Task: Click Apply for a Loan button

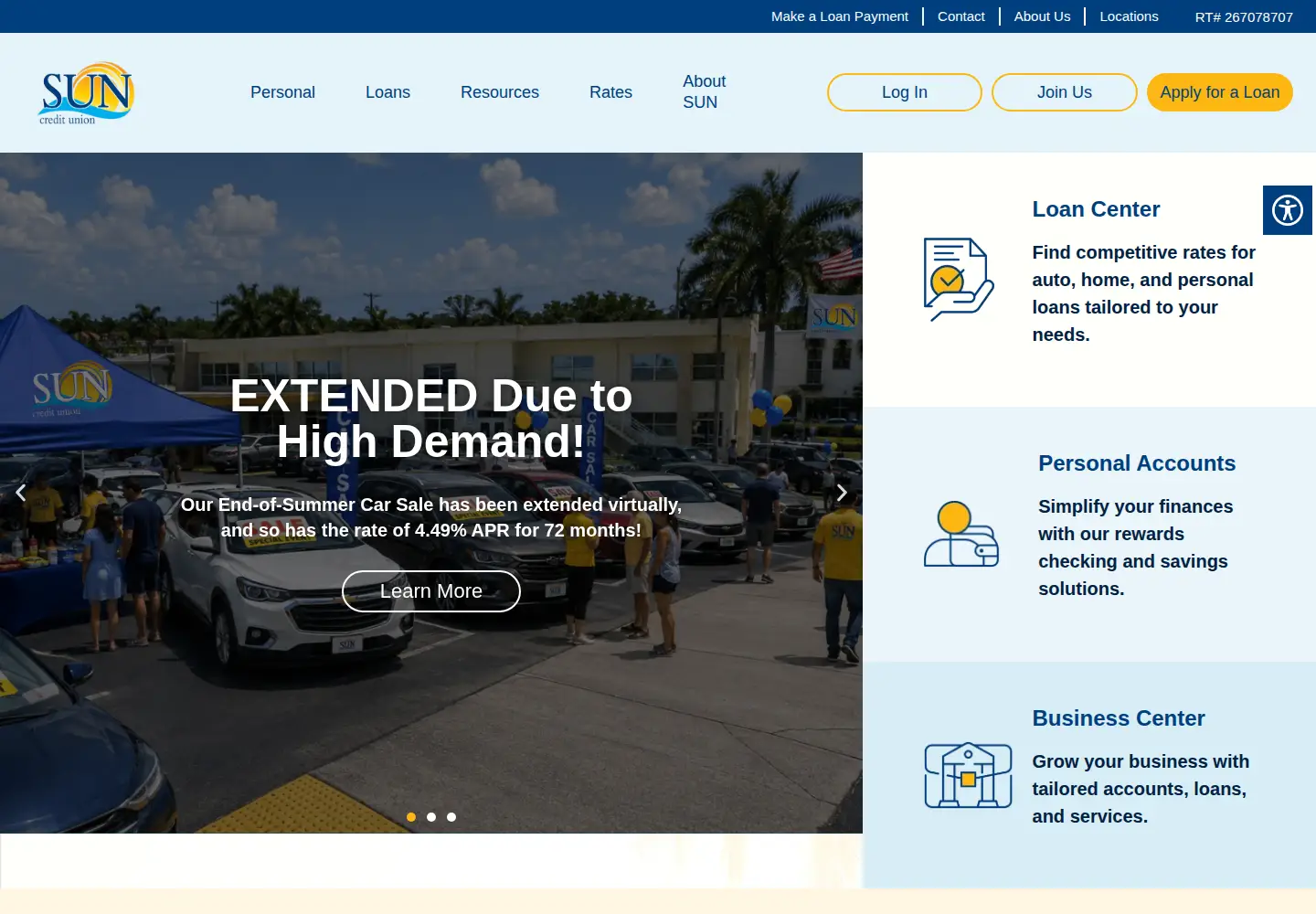Action: click(1220, 92)
